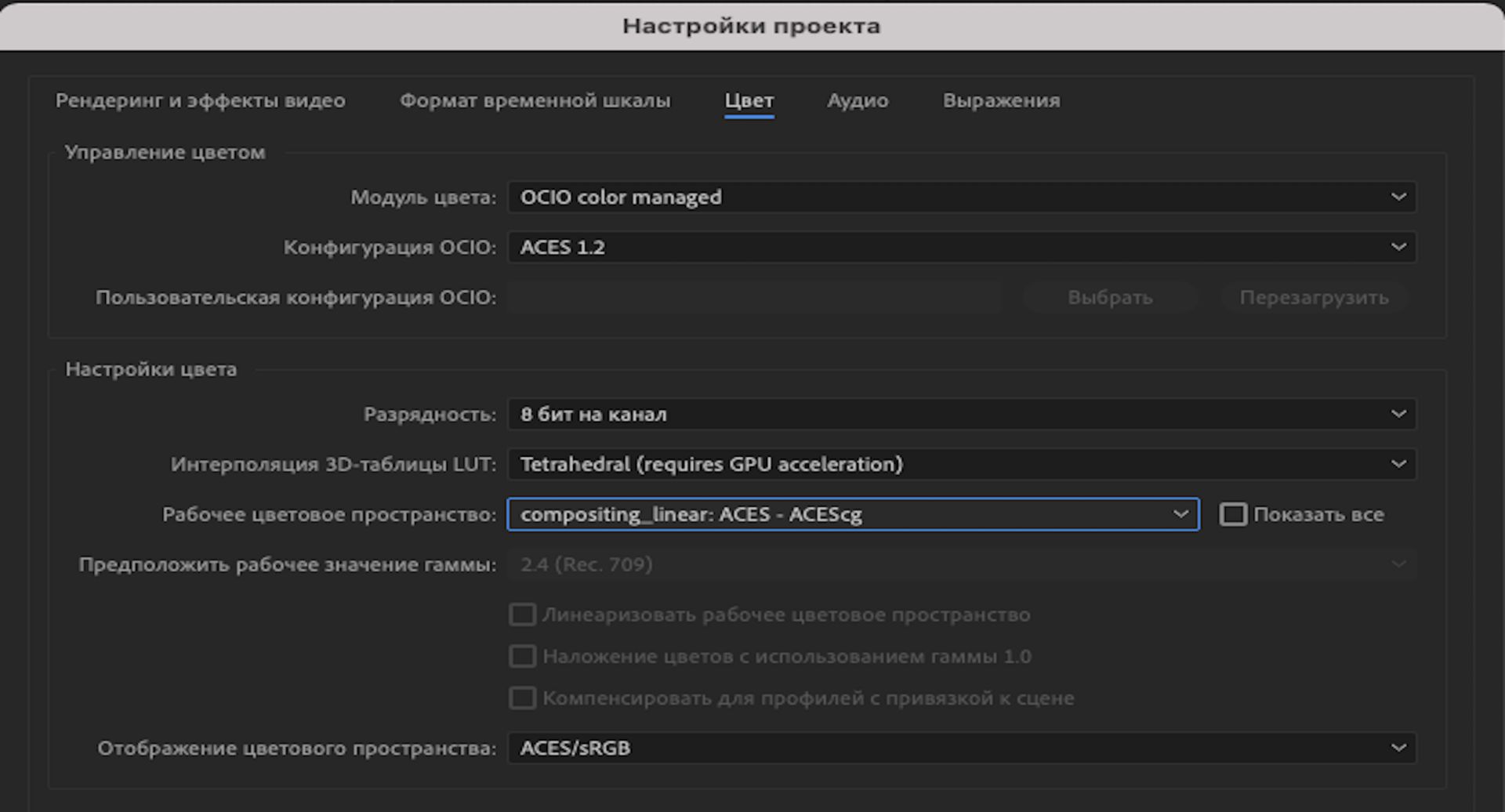This screenshot has height=812, width=1505.
Task: Enable the Показать все checkbox
Action: click(x=1233, y=514)
